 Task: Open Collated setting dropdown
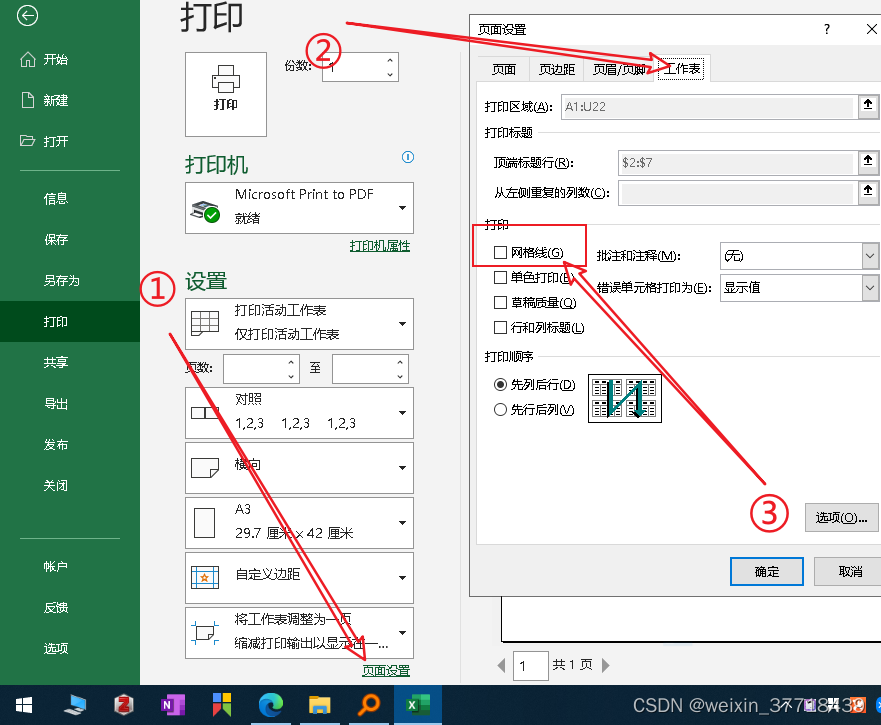tap(299, 413)
